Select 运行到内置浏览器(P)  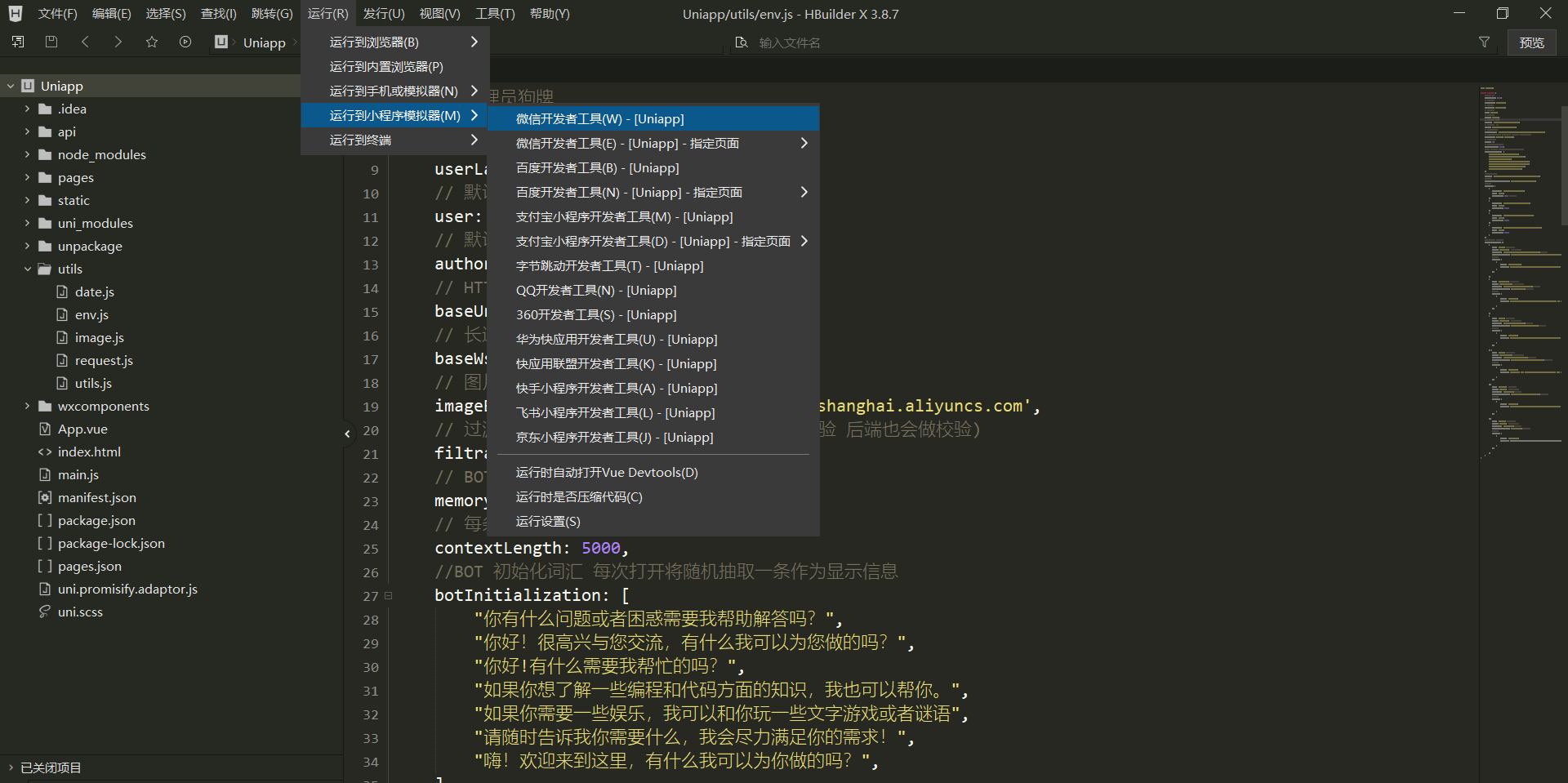pyautogui.click(x=395, y=66)
